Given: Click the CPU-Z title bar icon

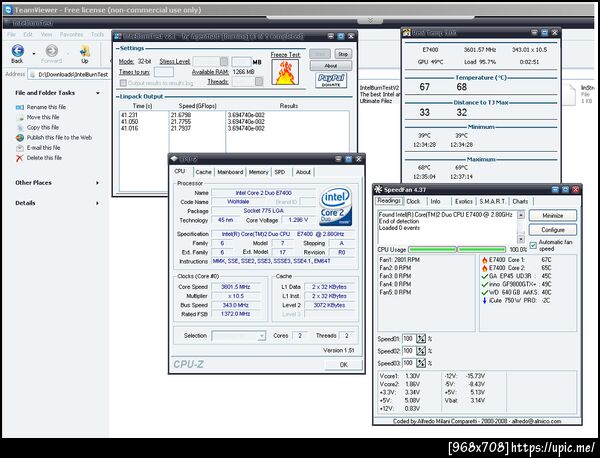Looking at the screenshot, I should 174,159.
